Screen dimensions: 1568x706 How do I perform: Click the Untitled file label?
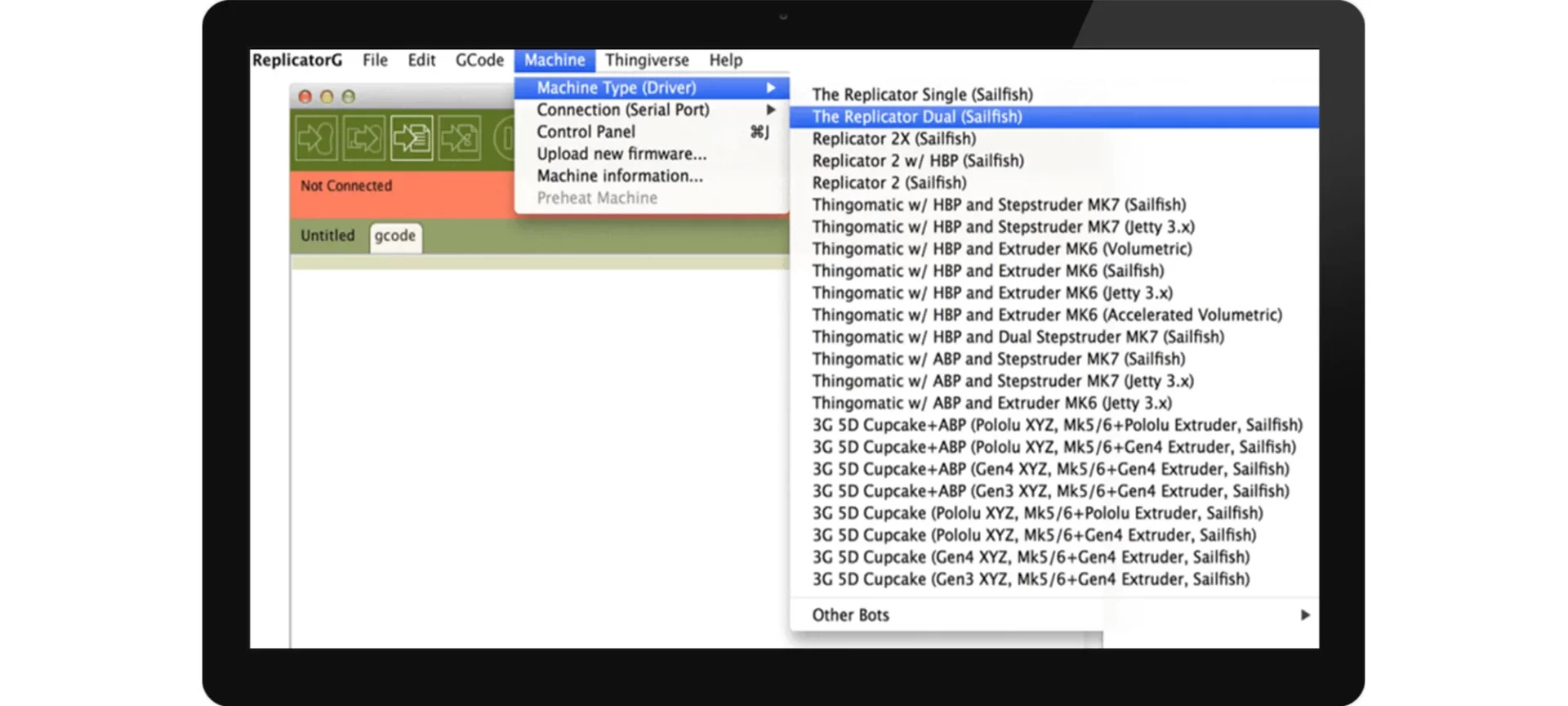pyautogui.click(x=327, y=235)
